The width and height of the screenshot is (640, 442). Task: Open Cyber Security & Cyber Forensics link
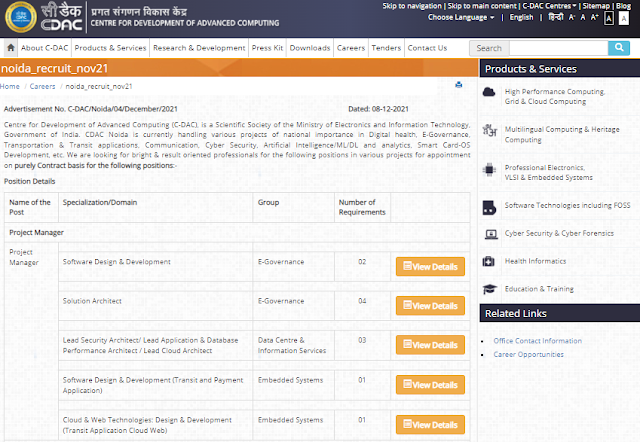tap(559, 233)
